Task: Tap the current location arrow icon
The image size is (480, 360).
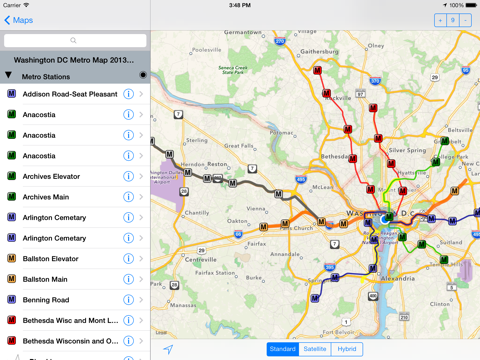Action: point(168,349)
